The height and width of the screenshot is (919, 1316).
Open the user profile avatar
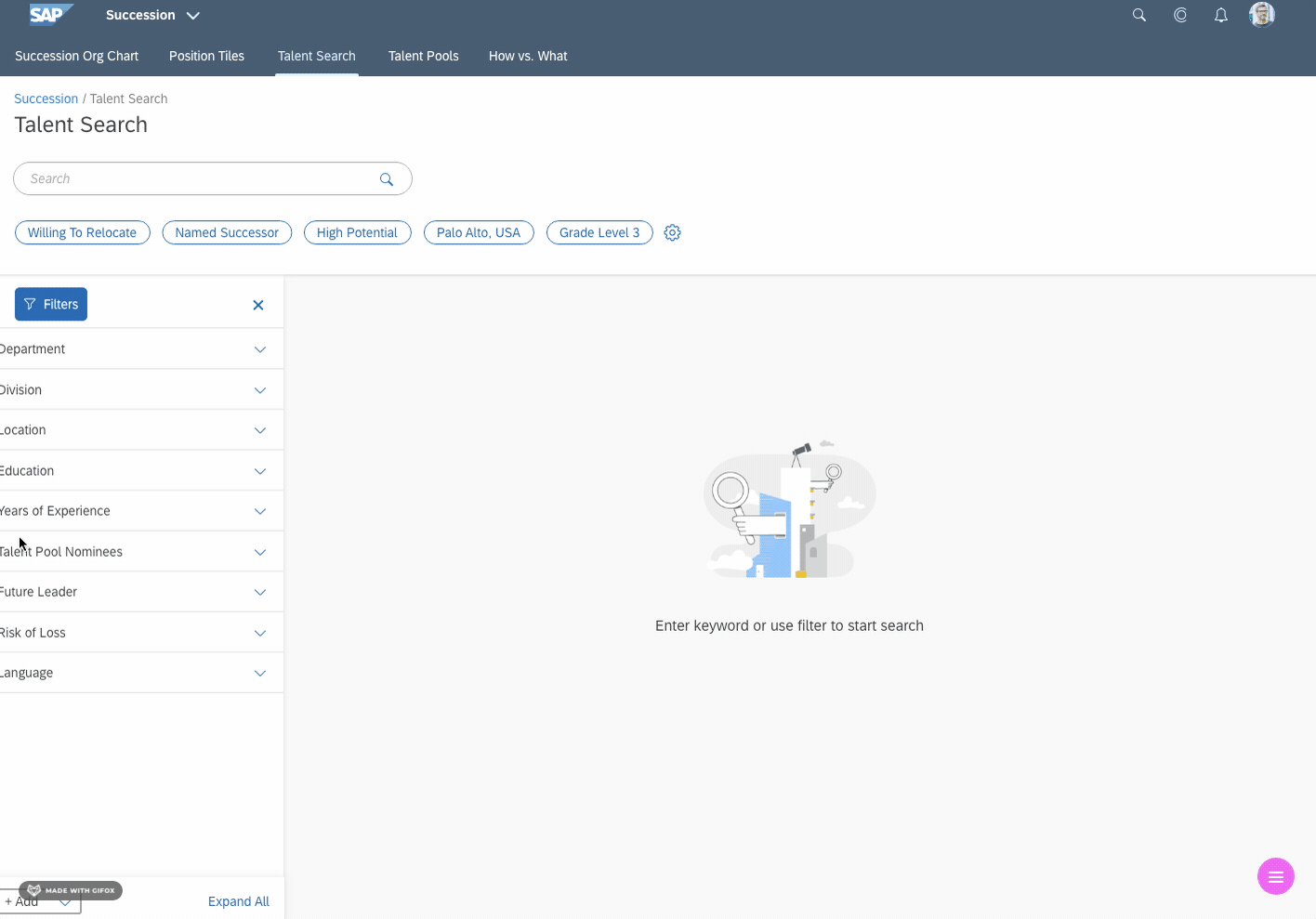click(x=1262, y=14)
